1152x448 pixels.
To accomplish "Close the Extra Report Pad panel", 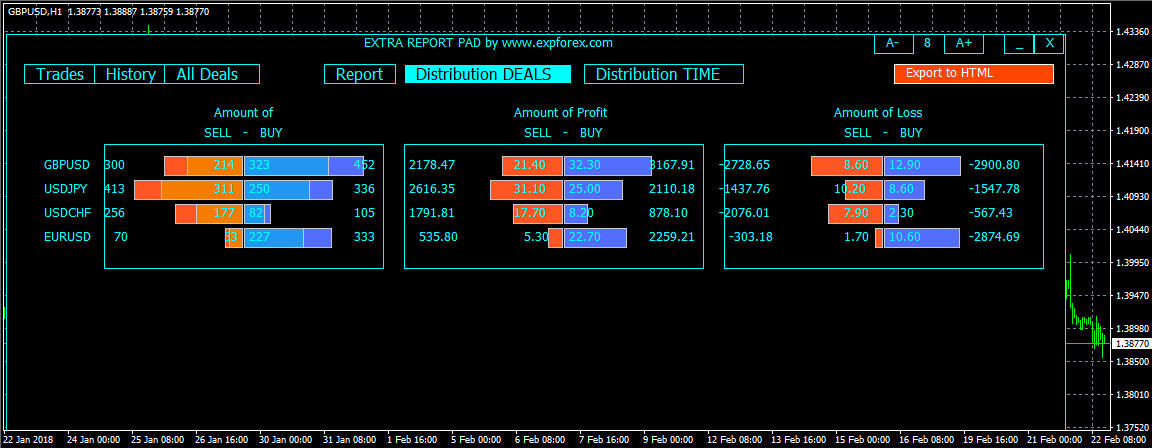I will pyautogui.click(x=1049, y=43).
